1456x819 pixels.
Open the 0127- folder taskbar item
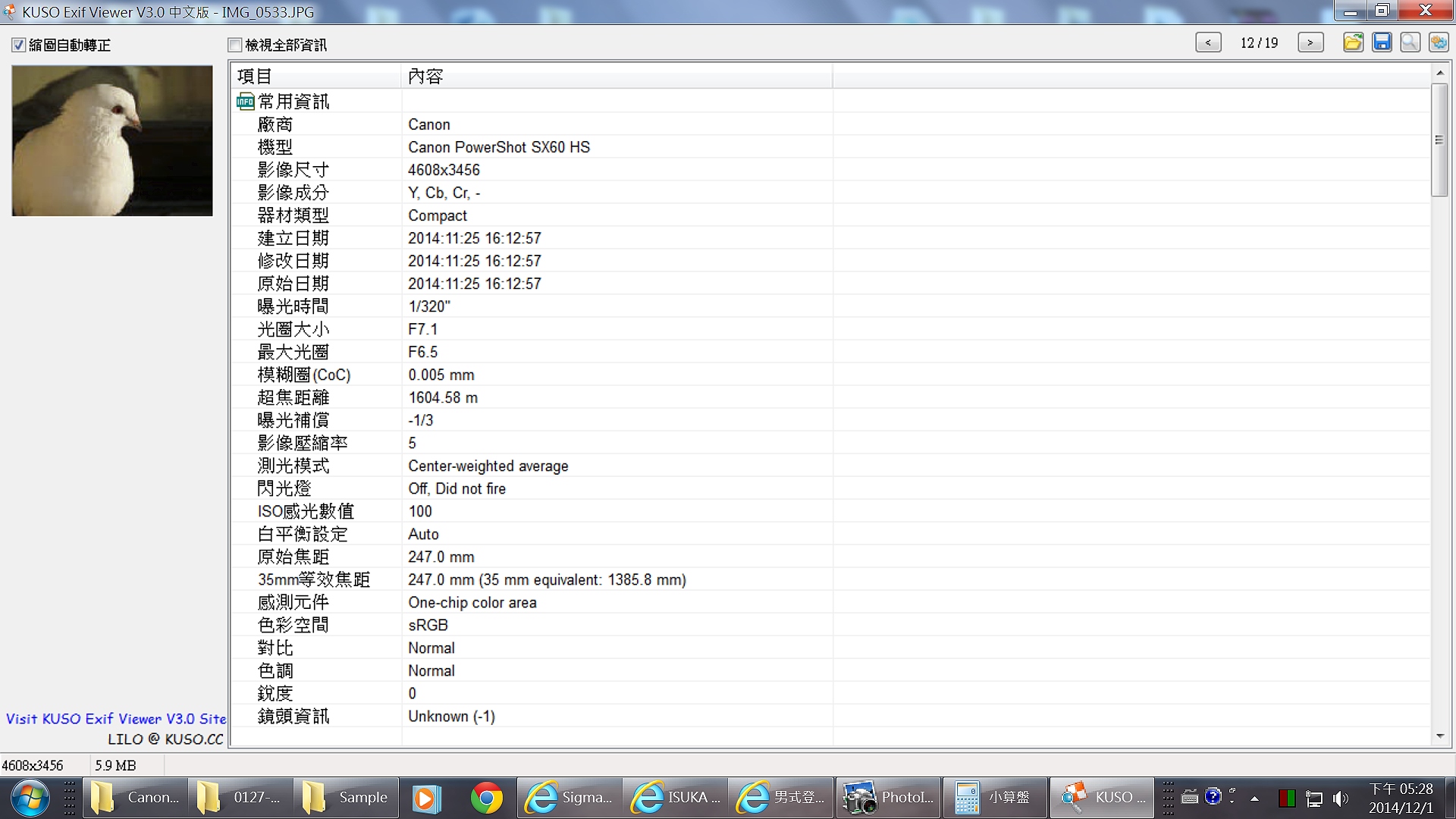pos(240,798)
